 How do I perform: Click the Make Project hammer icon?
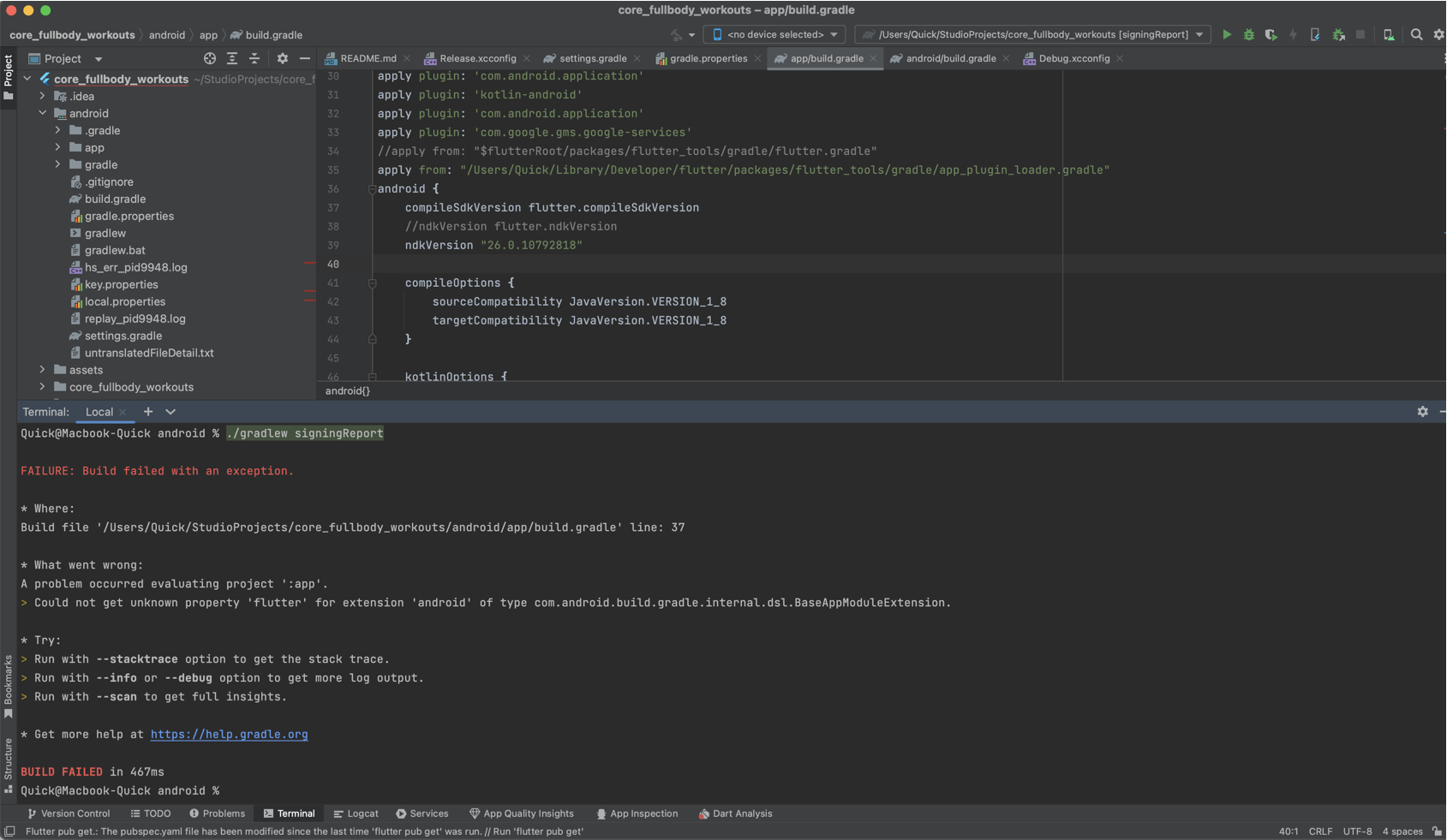click(x=677, y=35)
